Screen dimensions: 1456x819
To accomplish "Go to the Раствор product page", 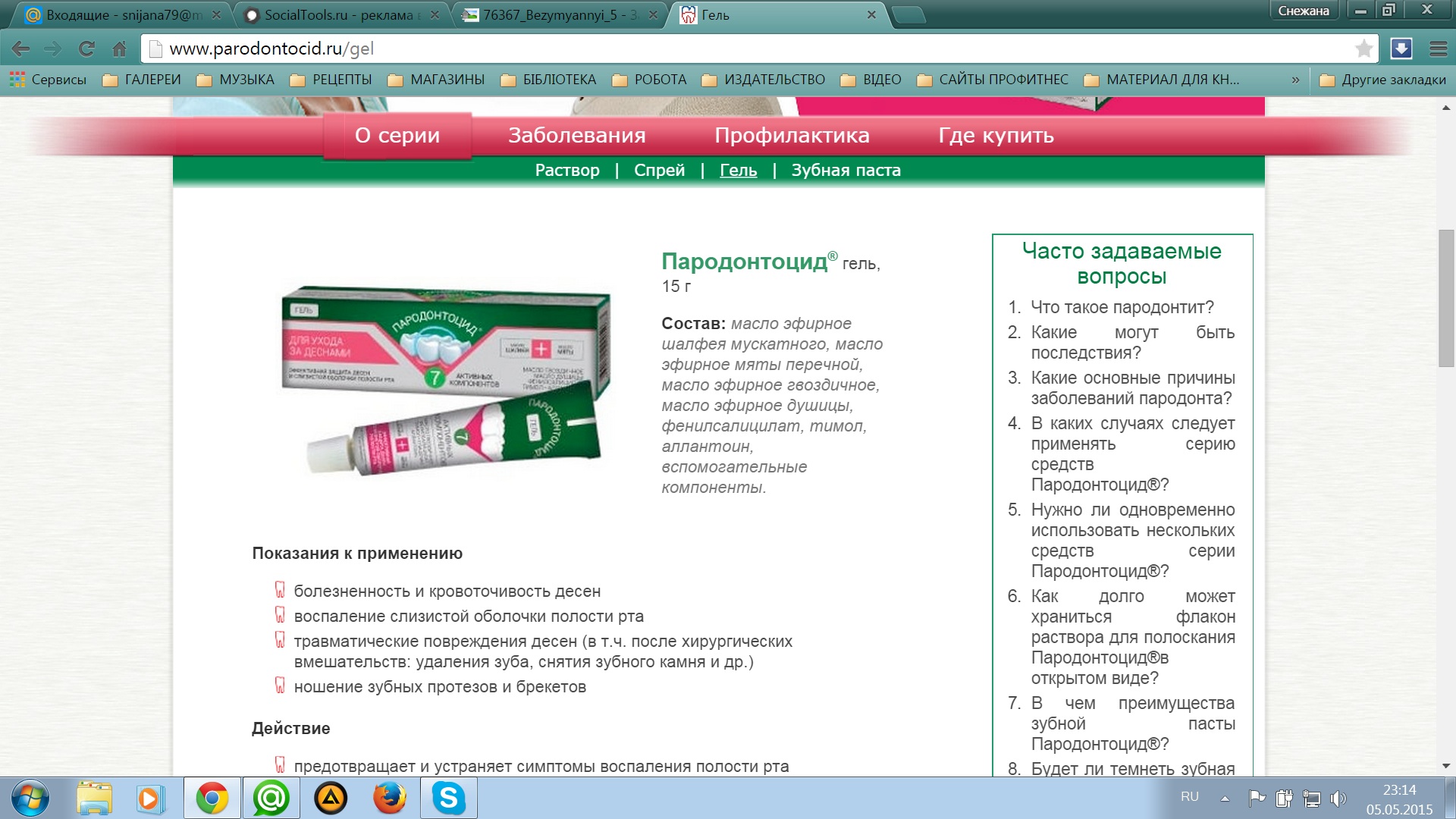I will (567, 170).
